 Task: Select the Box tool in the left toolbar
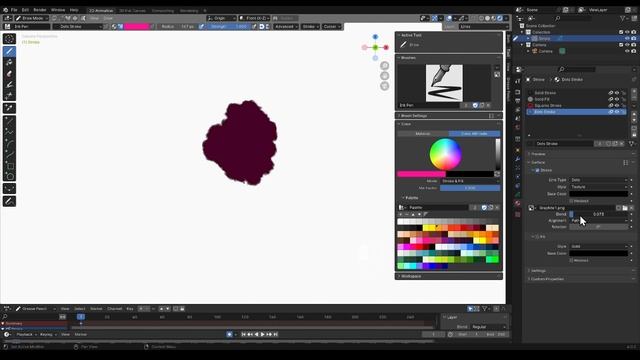9,166
